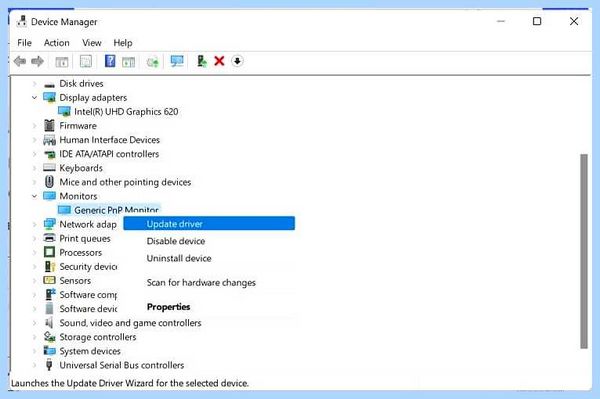Viewport: 600px width, 399px height.
Task: Expand the Disk drives category
Action: point(34,83)
